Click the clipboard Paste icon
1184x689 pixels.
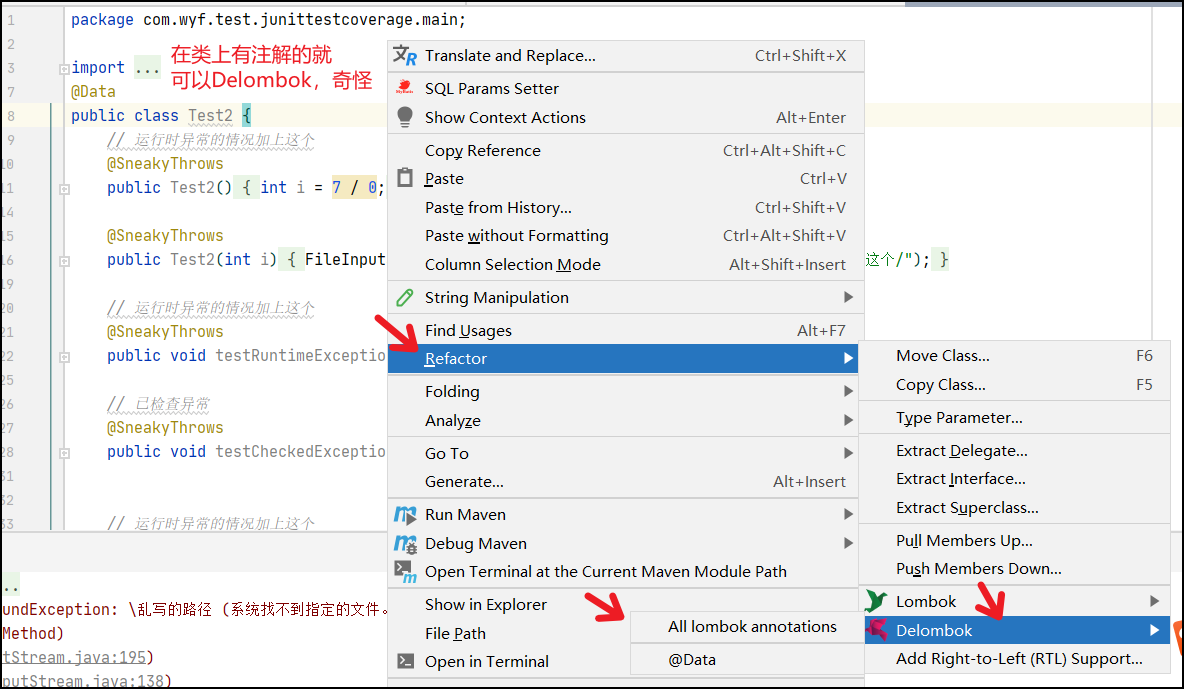(x=405, y=178)
